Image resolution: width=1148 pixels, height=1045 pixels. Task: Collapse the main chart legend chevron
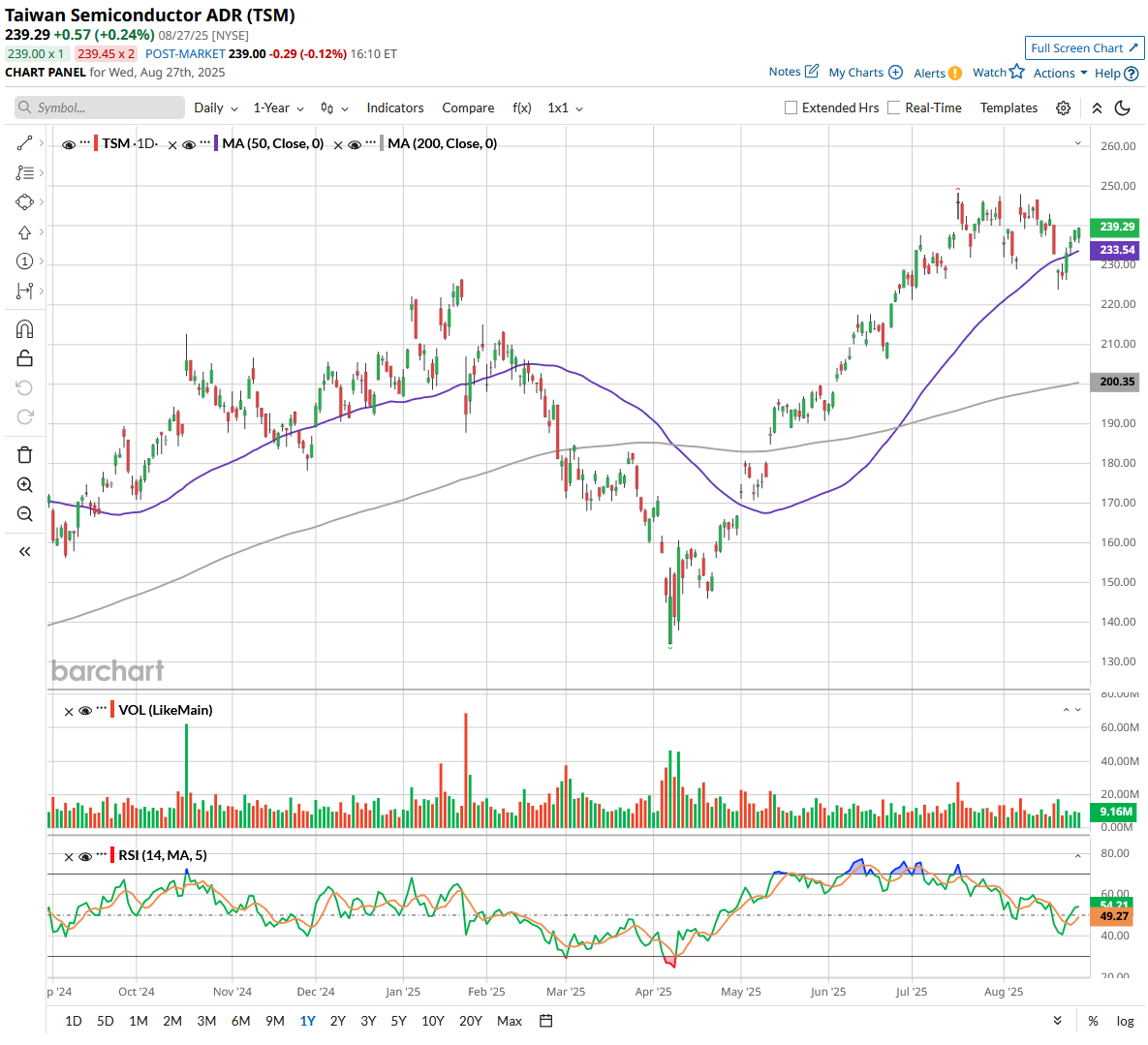click(x=1077, y=143)
